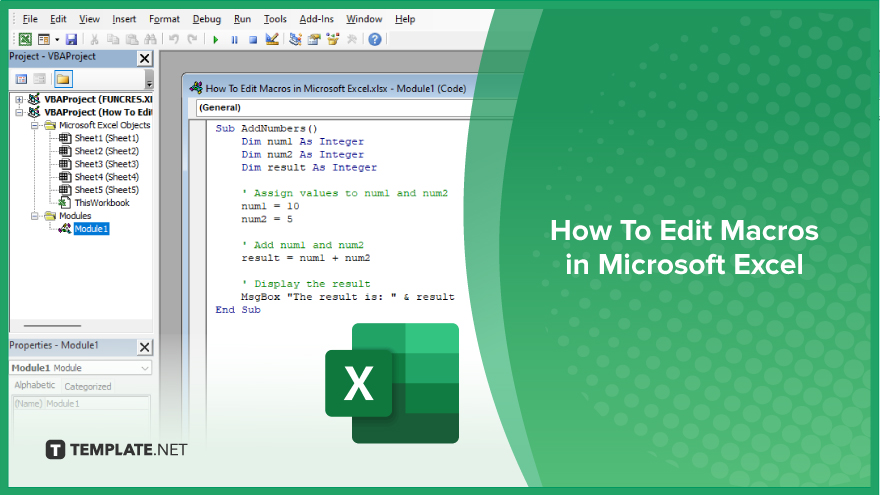Click the Toolbox icon in toolbar
Screen dimensions: 880x495
352,39
